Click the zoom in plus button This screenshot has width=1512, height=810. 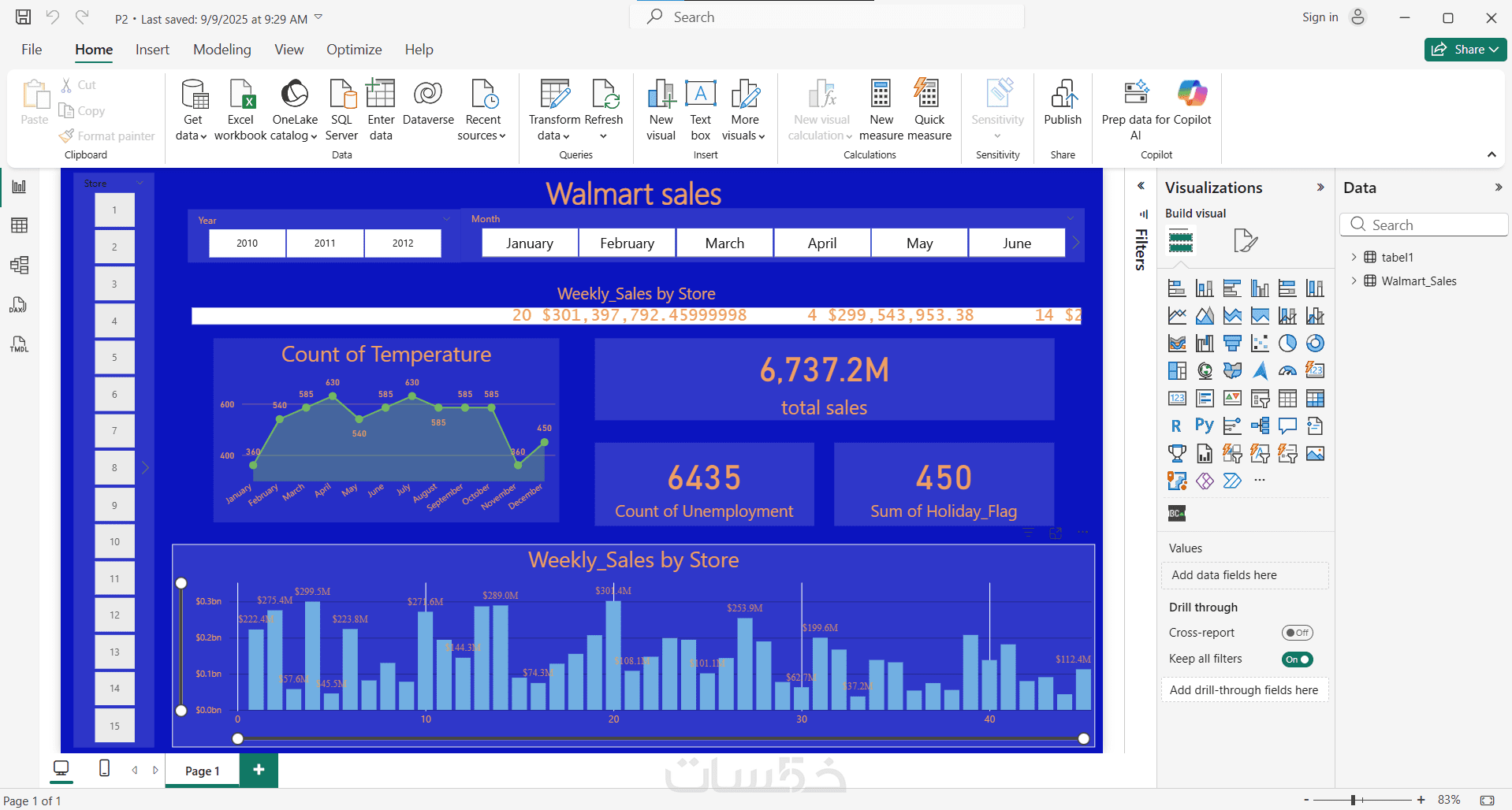(x=1421, y=800)
